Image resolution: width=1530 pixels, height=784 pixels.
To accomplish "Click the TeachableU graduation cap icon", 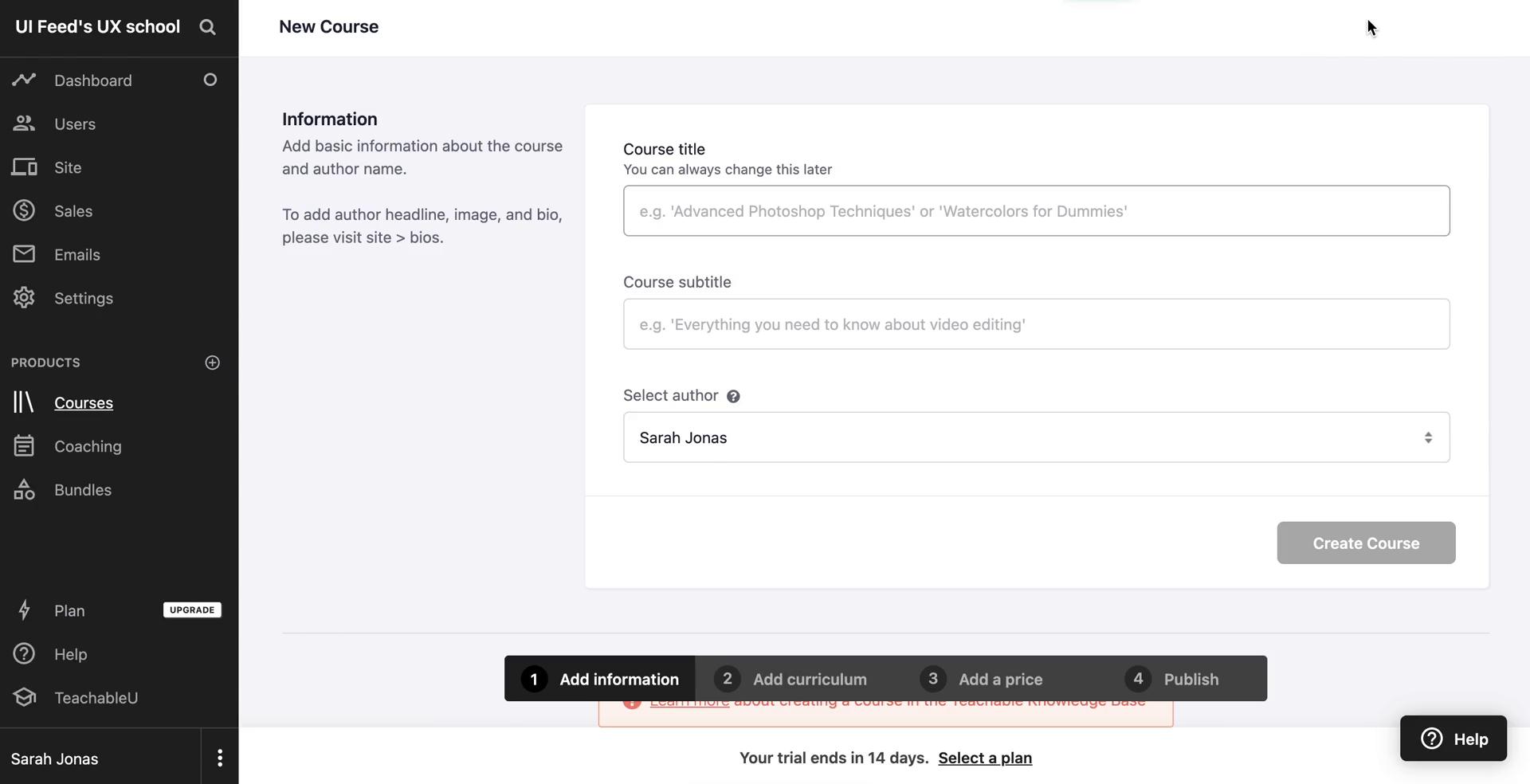I will click(x=24, y=697).
